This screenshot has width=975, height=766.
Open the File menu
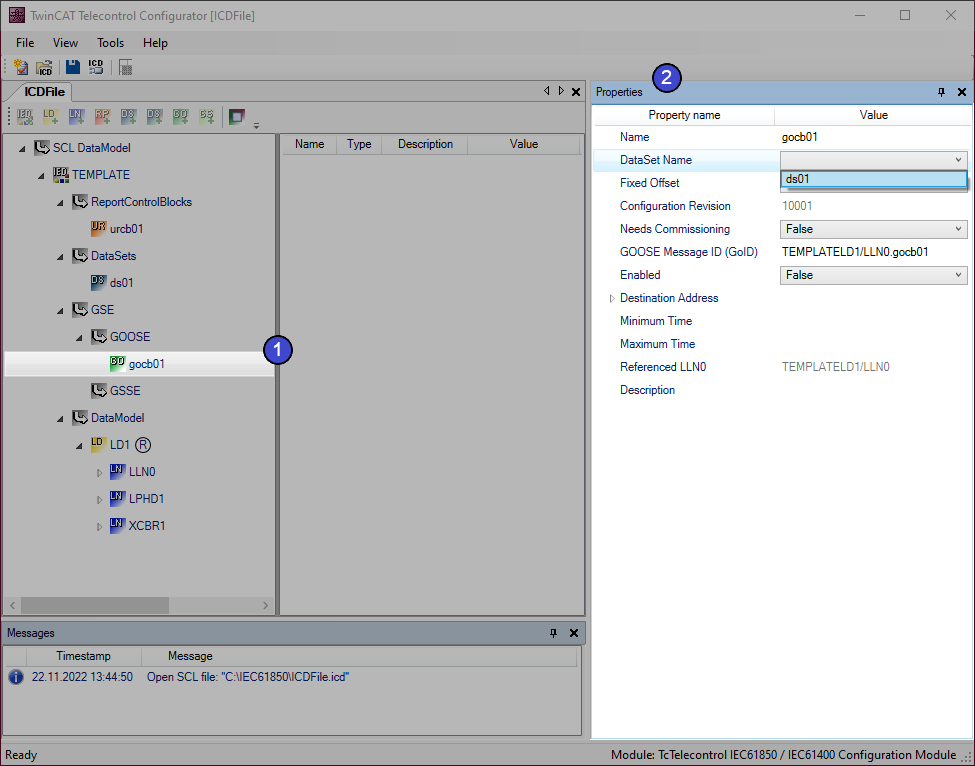[25, 43]
